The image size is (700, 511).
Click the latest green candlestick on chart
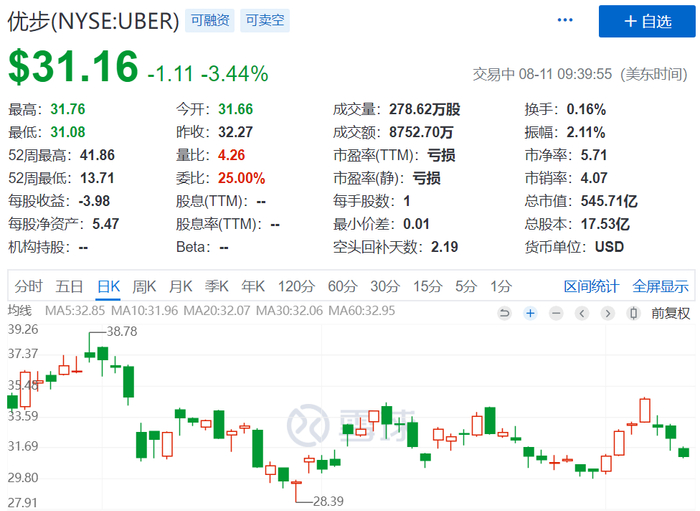point(683,452)
